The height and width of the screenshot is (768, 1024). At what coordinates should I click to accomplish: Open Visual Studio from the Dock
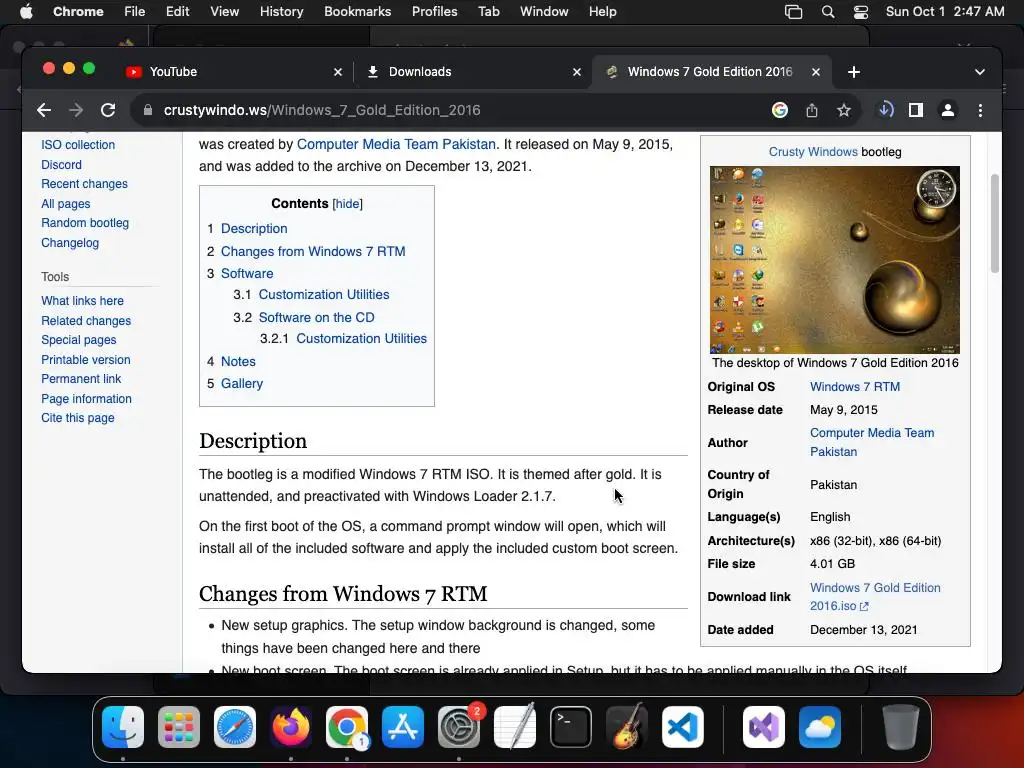[763, 727]
